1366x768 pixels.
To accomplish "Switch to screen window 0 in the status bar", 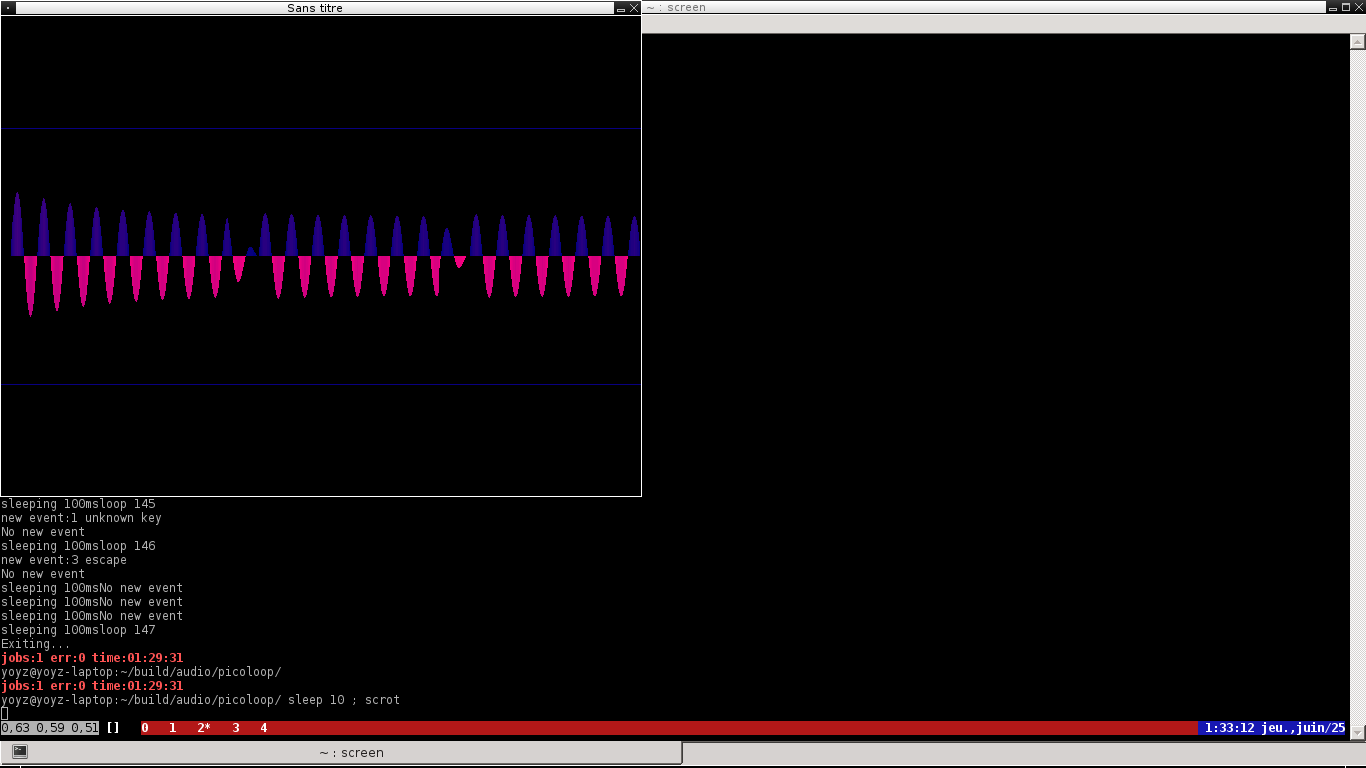I will 145,728.
